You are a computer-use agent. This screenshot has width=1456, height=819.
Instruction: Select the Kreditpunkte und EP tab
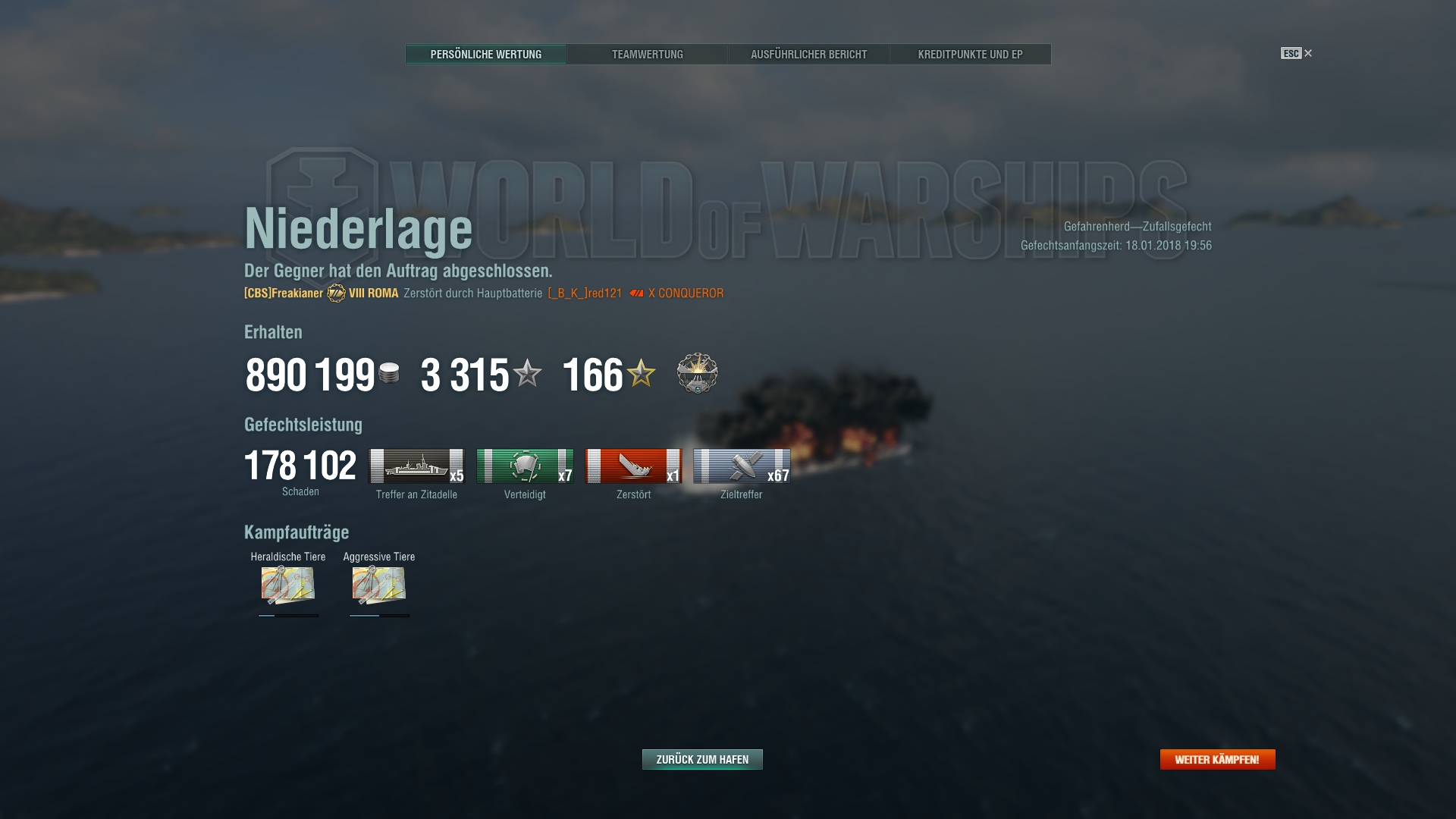970,55
